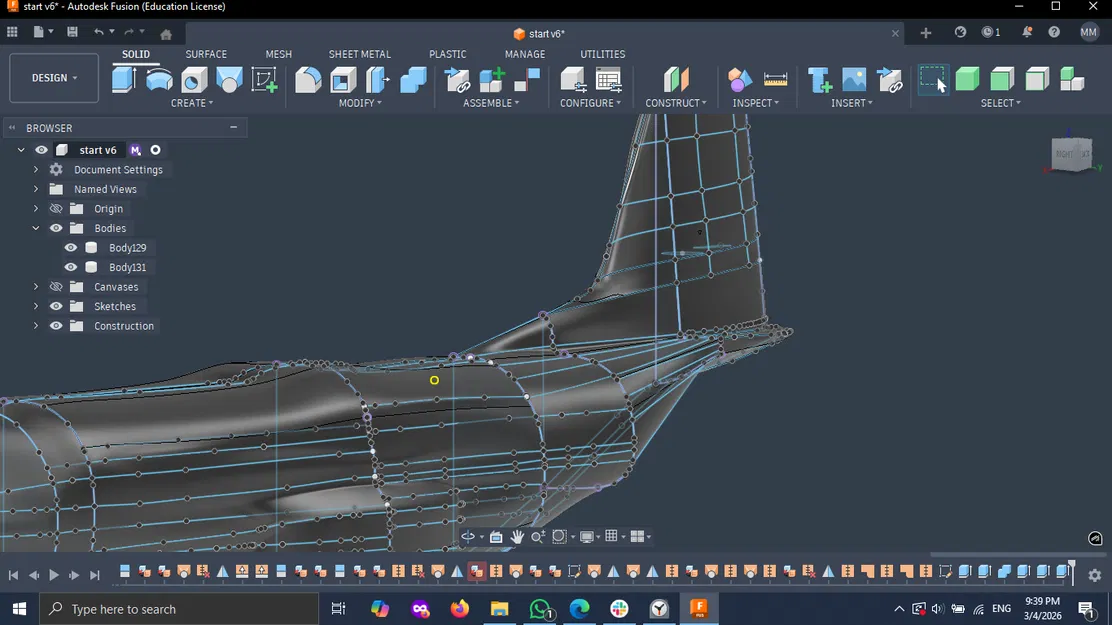Switch to the SURFACE tab
1112x625 pixels.
pyautogui.click(x=206, y=54)
